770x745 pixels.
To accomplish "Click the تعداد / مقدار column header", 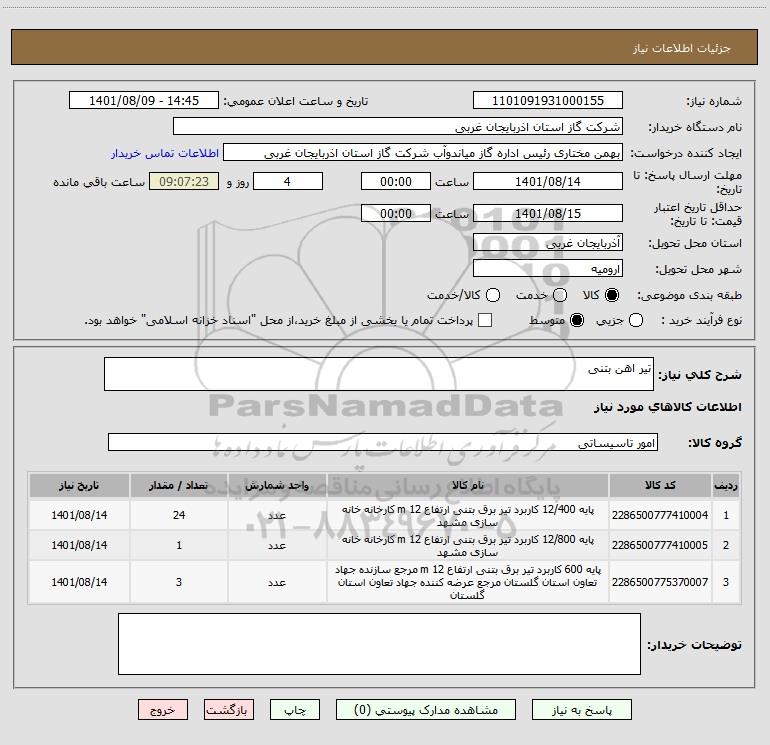I will 179,485.
